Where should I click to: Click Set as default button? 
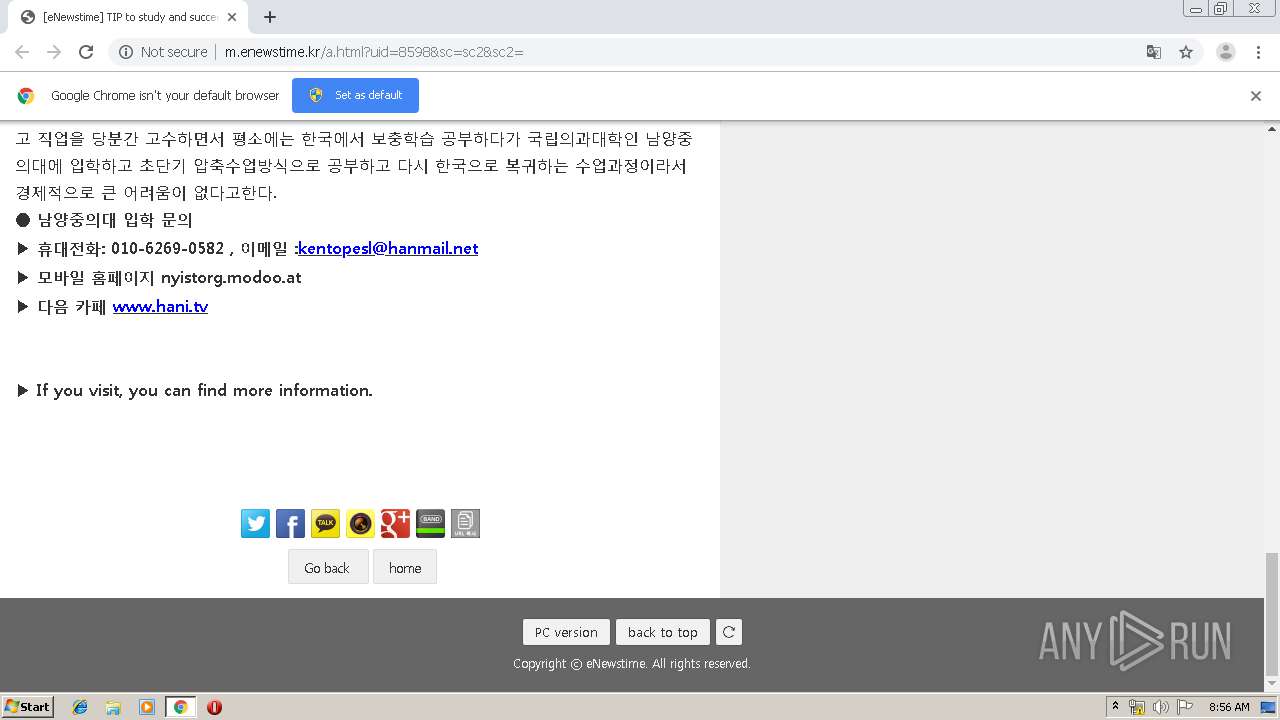point(355,95)
